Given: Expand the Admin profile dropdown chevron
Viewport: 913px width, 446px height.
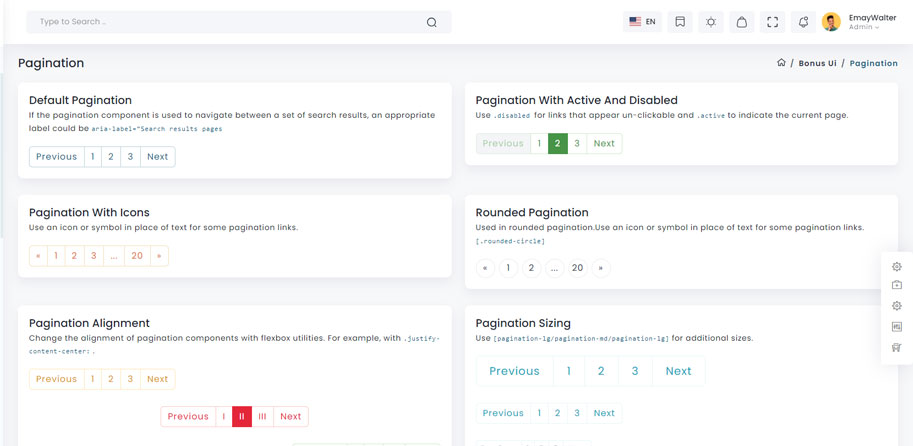Looking at the screenshot, I should tap(877, 27).
